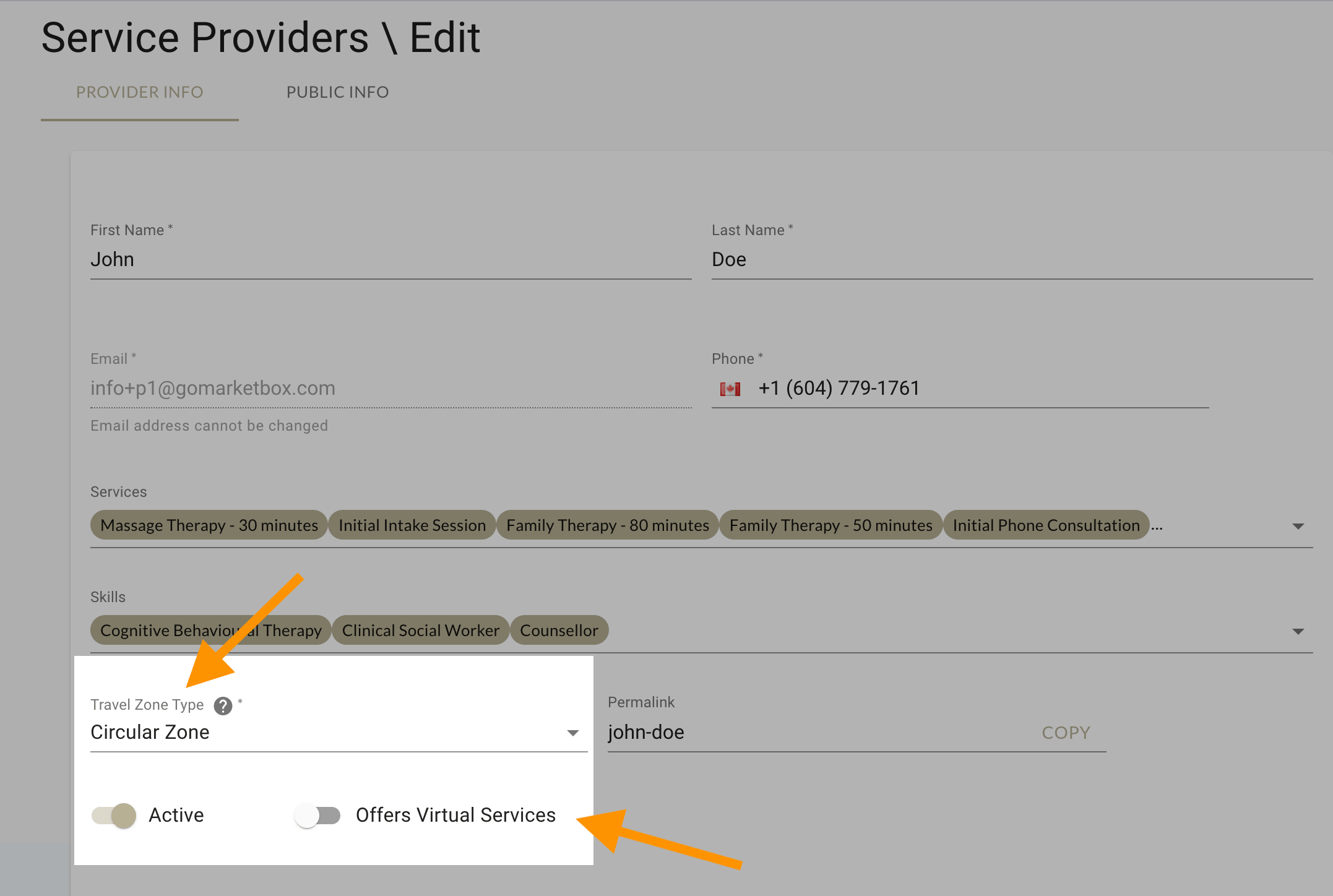Viewport: 1333px width, 896px height.
Task: Toggle the Active switch off
Action: click(113, 815)
